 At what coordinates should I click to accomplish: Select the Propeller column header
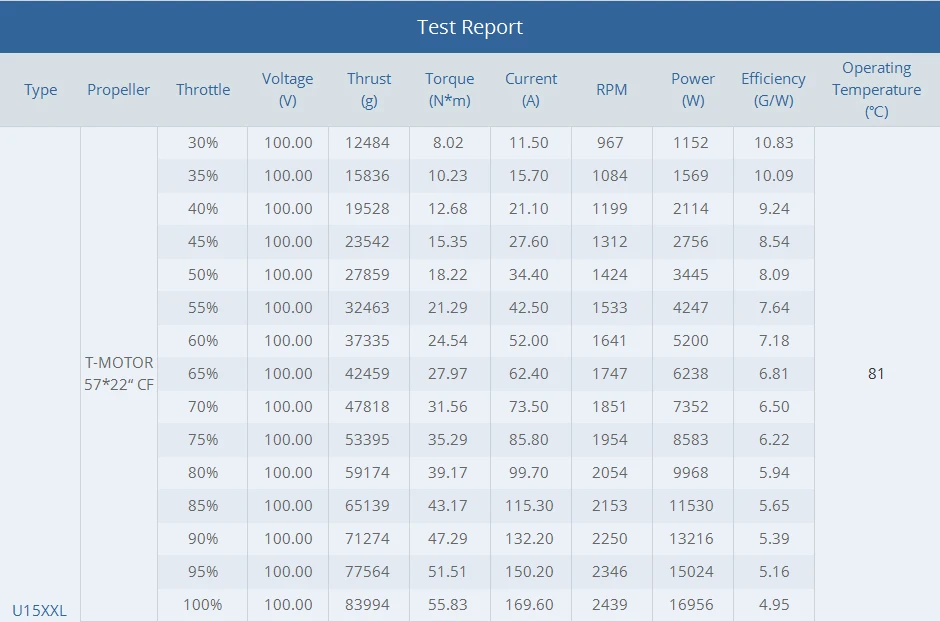pyautogui.click(x=118, y=90)
